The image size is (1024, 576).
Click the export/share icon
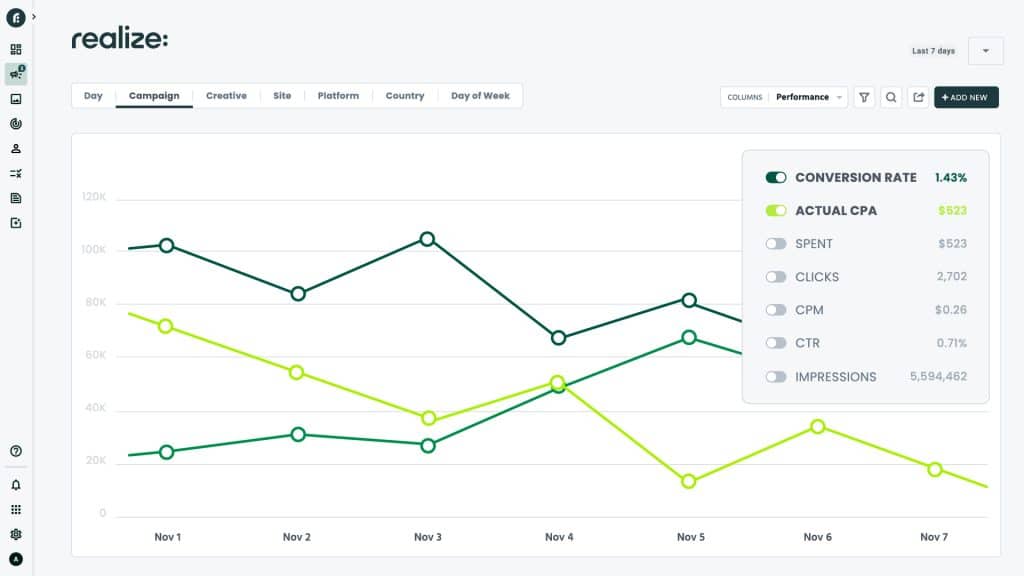[918, 97]
